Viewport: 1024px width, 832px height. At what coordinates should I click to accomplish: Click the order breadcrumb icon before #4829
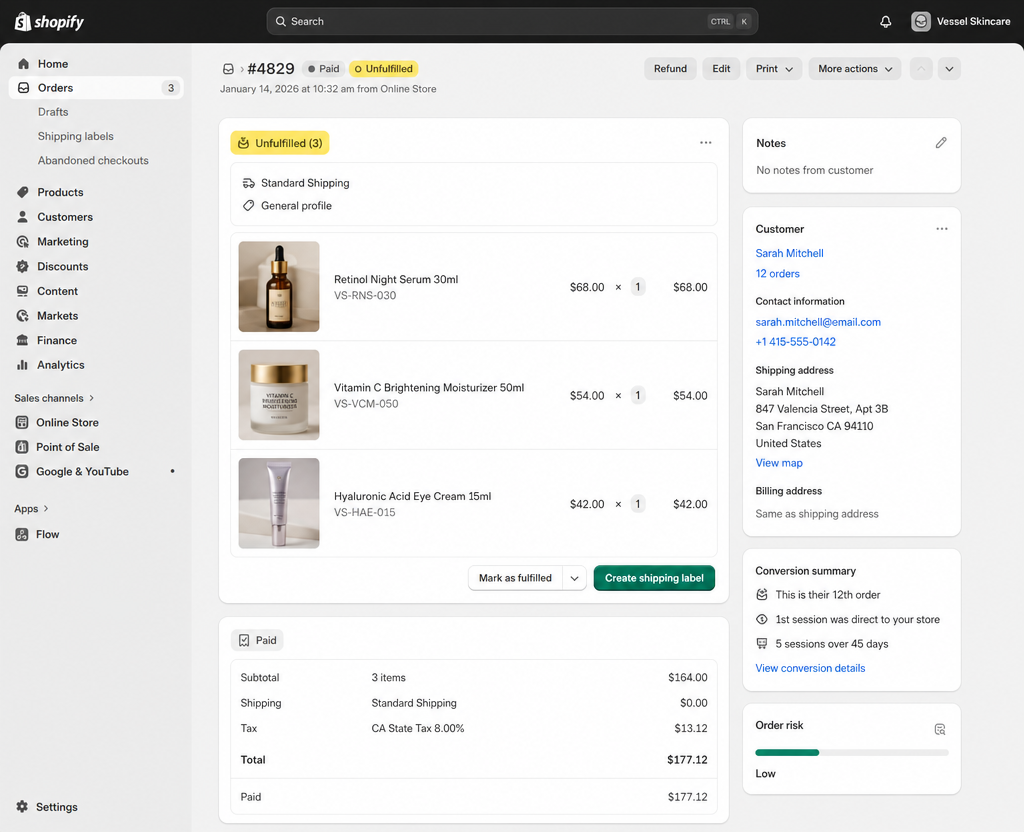(228, 69)
